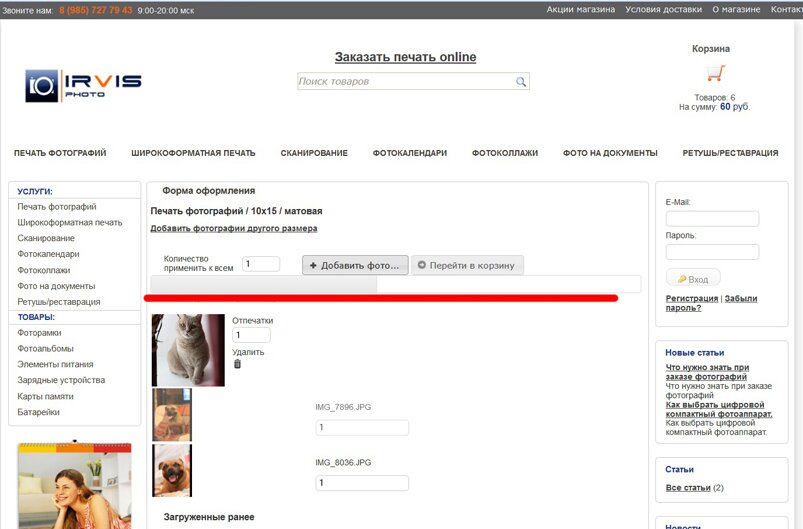The width and height of the screenshot is (803, 529).
Task: Click the trash icon under Удалить
Action: click(237, 364)
